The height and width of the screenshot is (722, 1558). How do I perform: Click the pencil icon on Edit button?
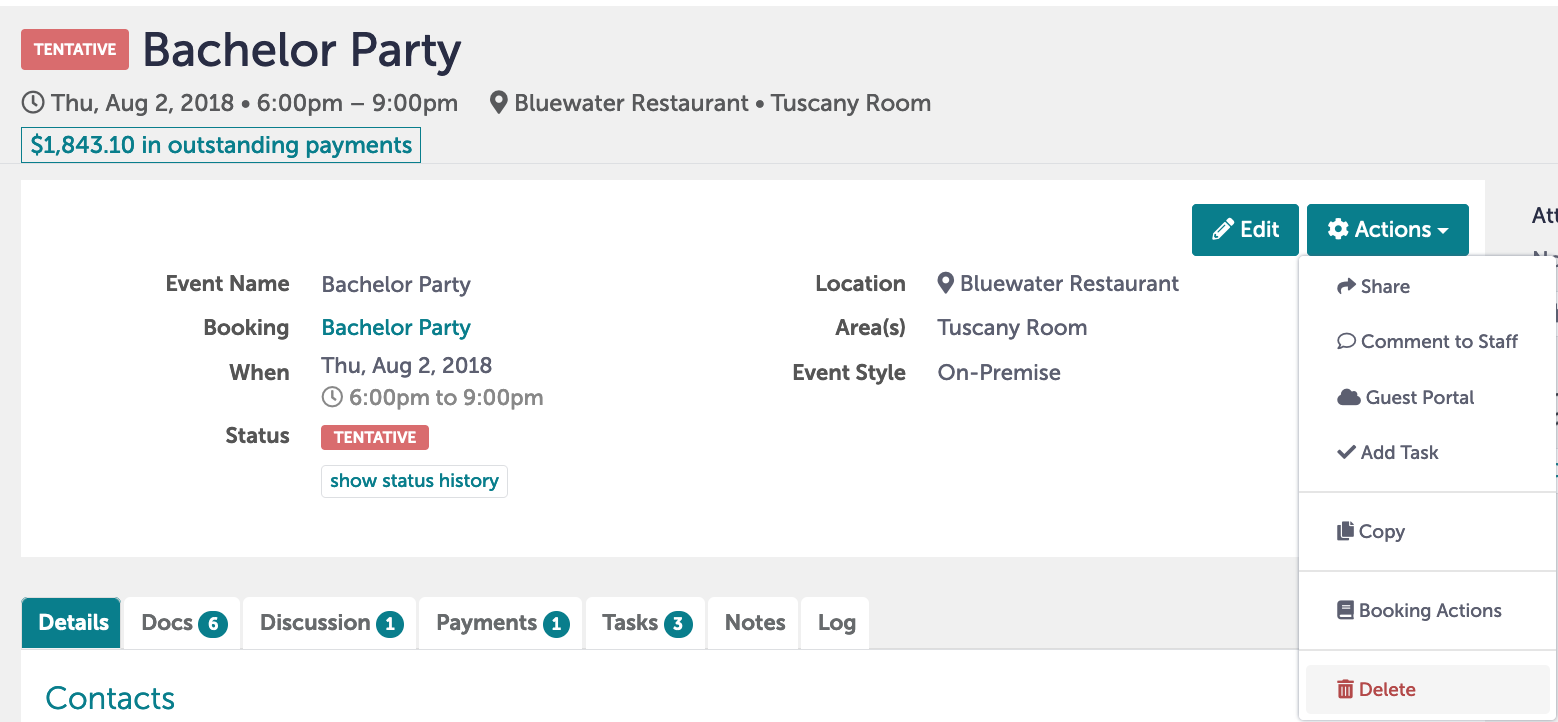pos(1222,230)
